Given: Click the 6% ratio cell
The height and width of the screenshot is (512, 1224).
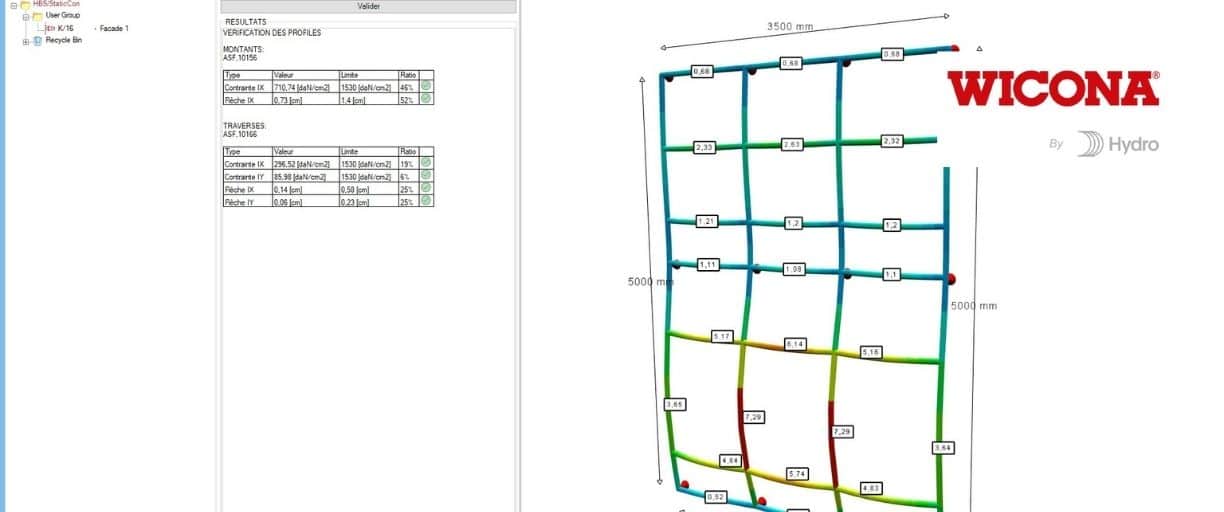Looking at the screenshot, I should 409,176.
